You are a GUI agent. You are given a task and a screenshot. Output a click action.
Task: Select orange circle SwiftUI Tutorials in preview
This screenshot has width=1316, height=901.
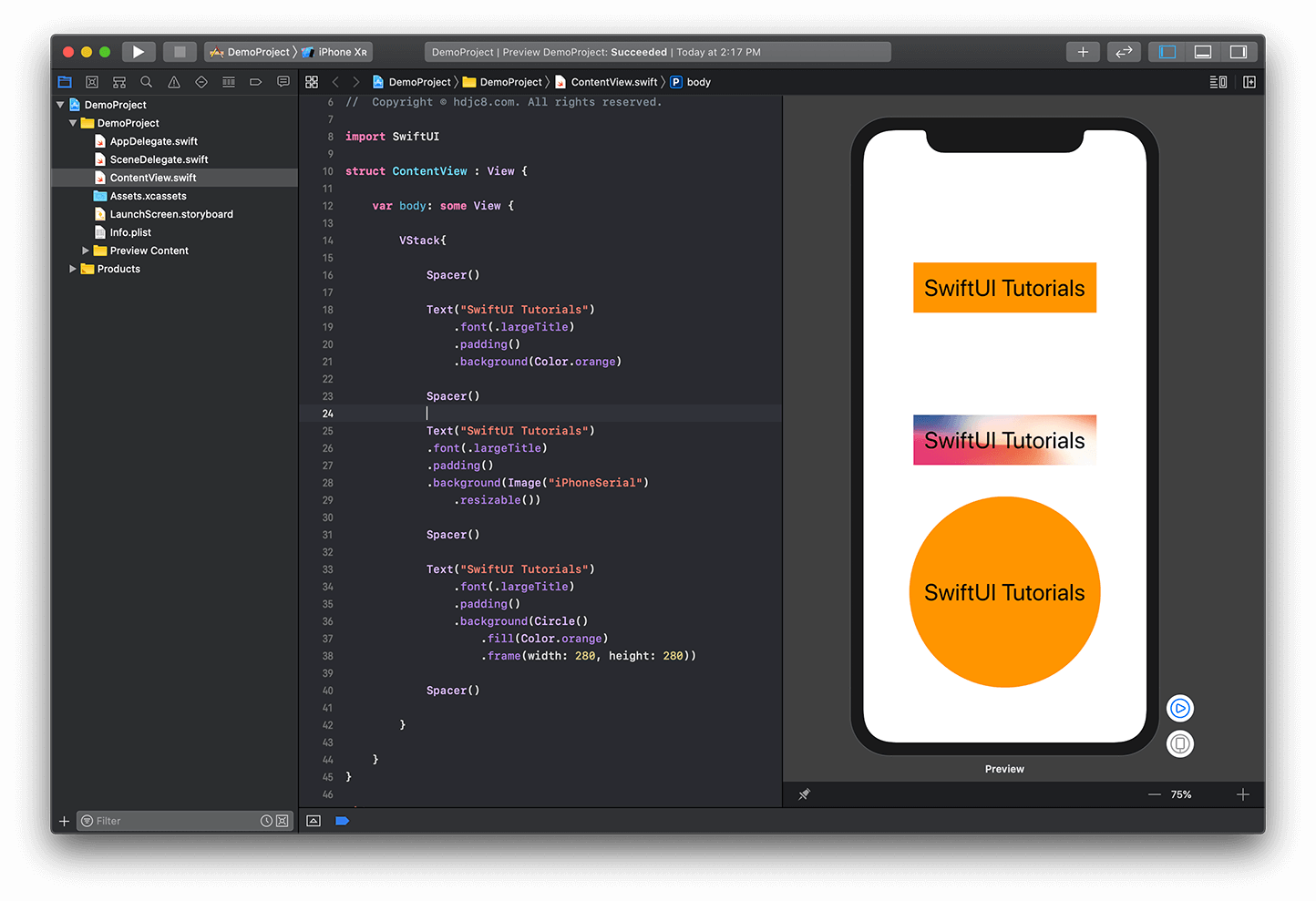pyautogui.click(x=1004, y=592)
